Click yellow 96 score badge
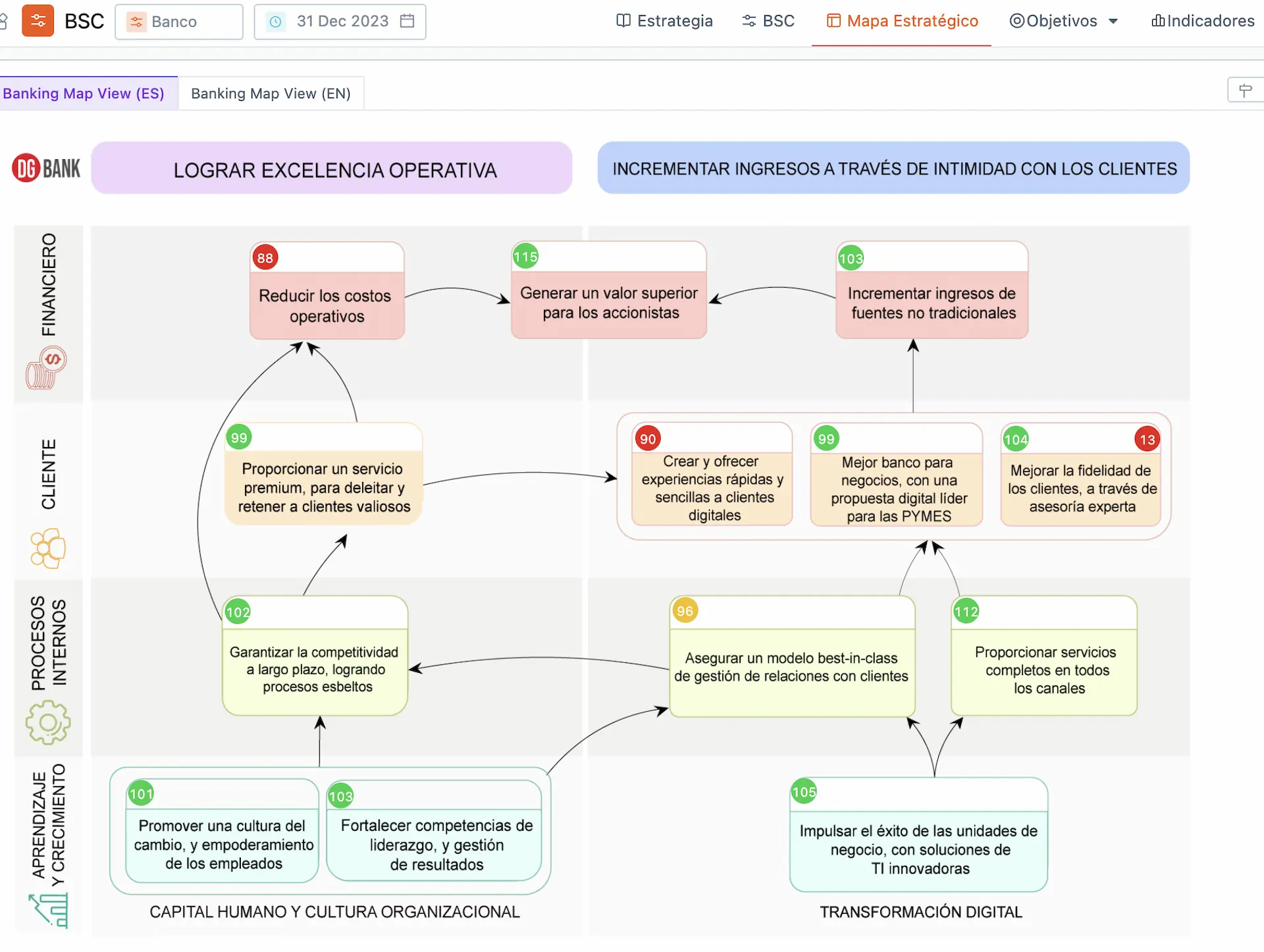The width and height of the screenshot is (1264, 952). (x=685, y=611)
